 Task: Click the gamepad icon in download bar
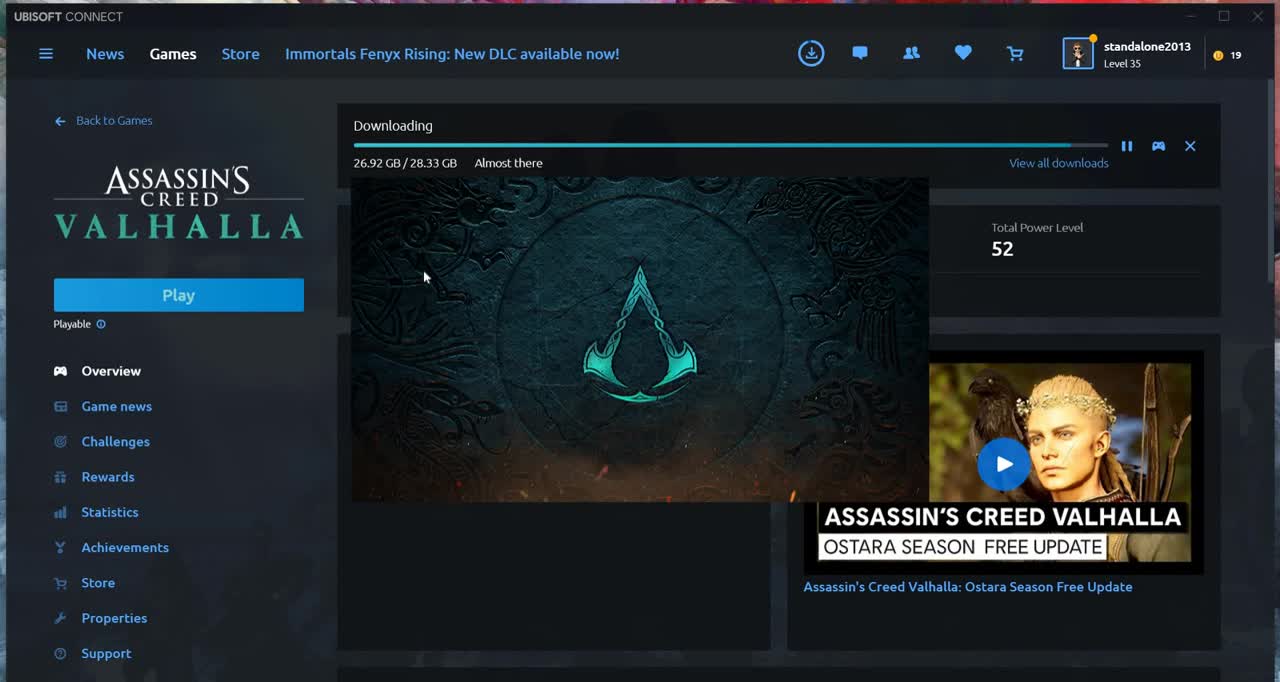tap(1158, 146)
